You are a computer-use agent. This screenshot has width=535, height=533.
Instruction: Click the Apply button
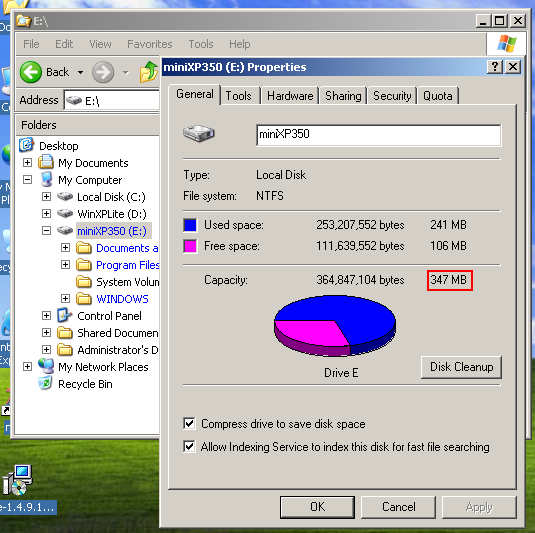[479, 507]
